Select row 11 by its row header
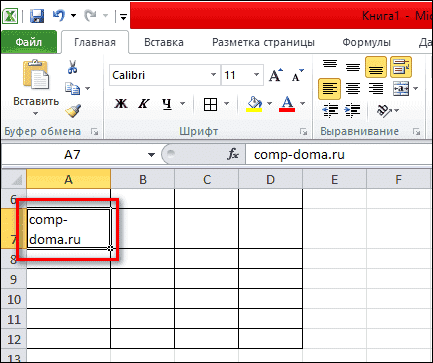This screenshot has width=433, height=363. coord(14,319)
